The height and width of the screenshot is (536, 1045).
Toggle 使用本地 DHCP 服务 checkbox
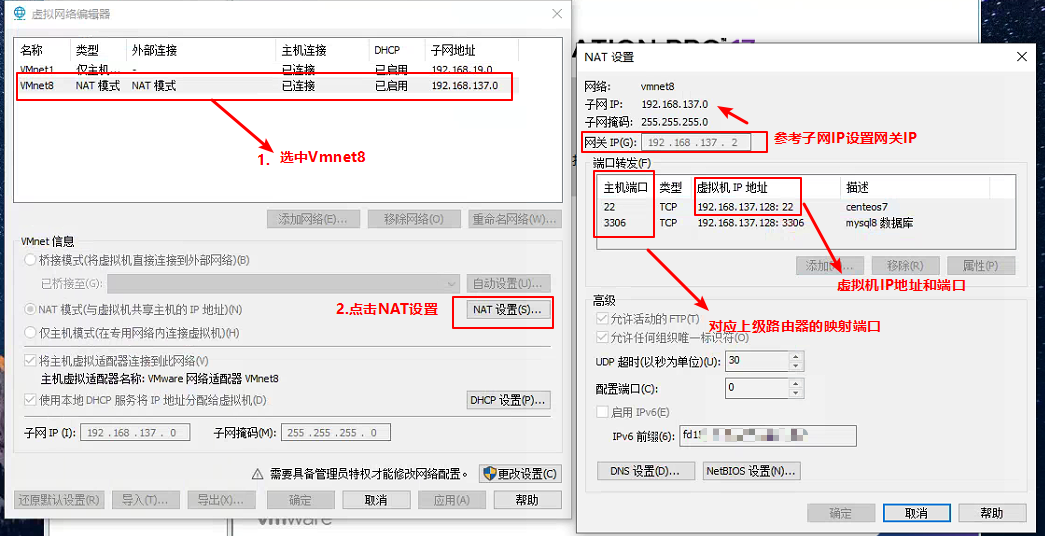coord(30,401)
